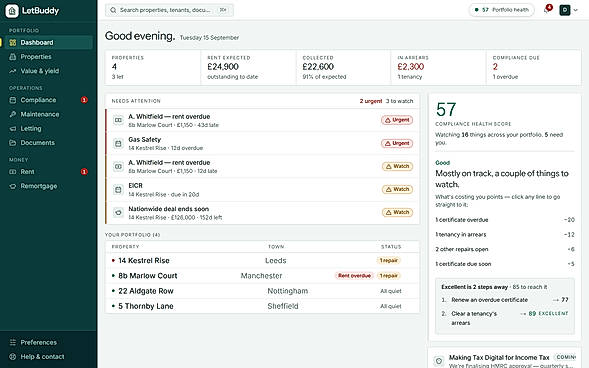Click the '3 to watch' filter text

399,101
